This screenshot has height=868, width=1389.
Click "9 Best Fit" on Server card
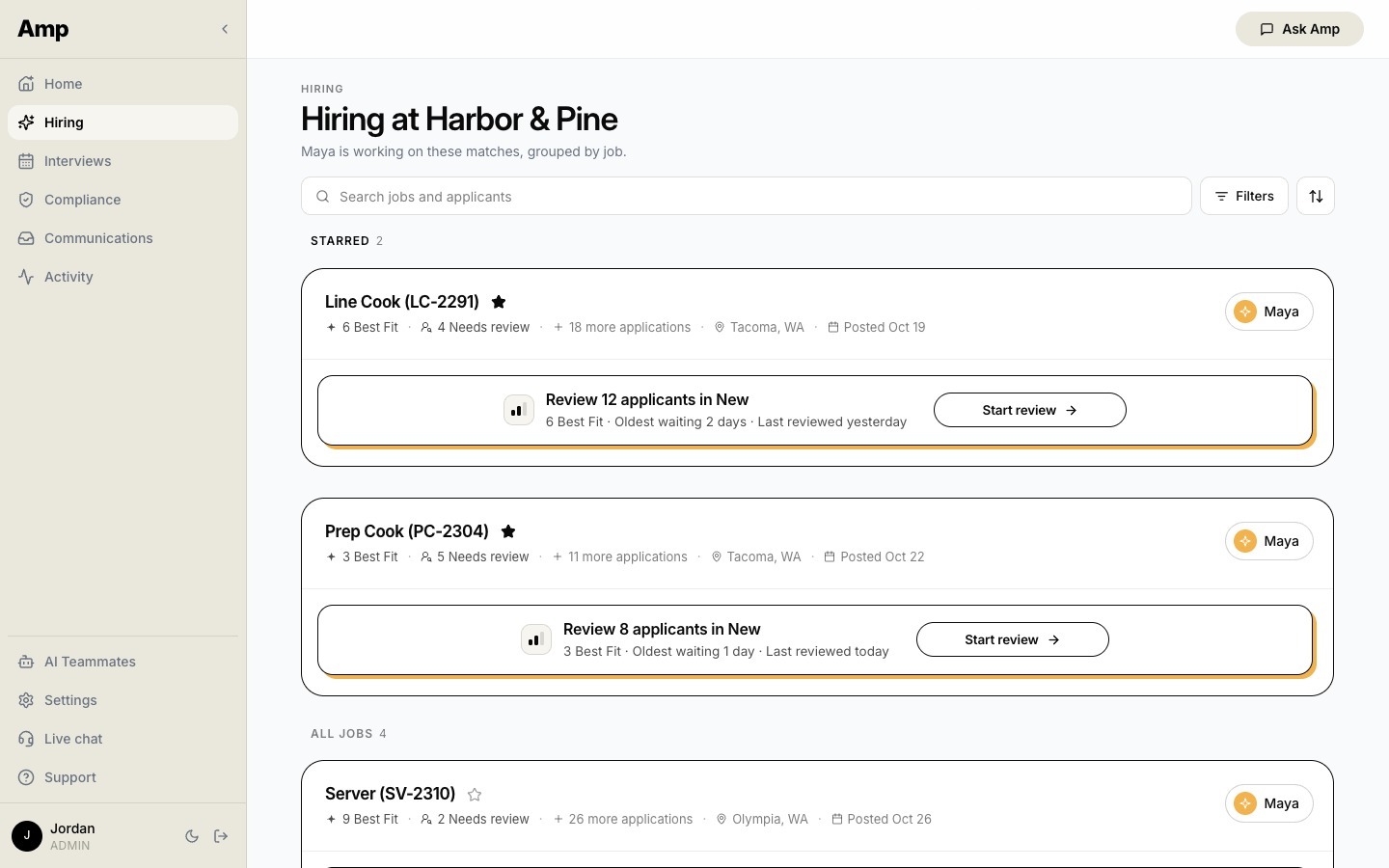pos(363,820)
